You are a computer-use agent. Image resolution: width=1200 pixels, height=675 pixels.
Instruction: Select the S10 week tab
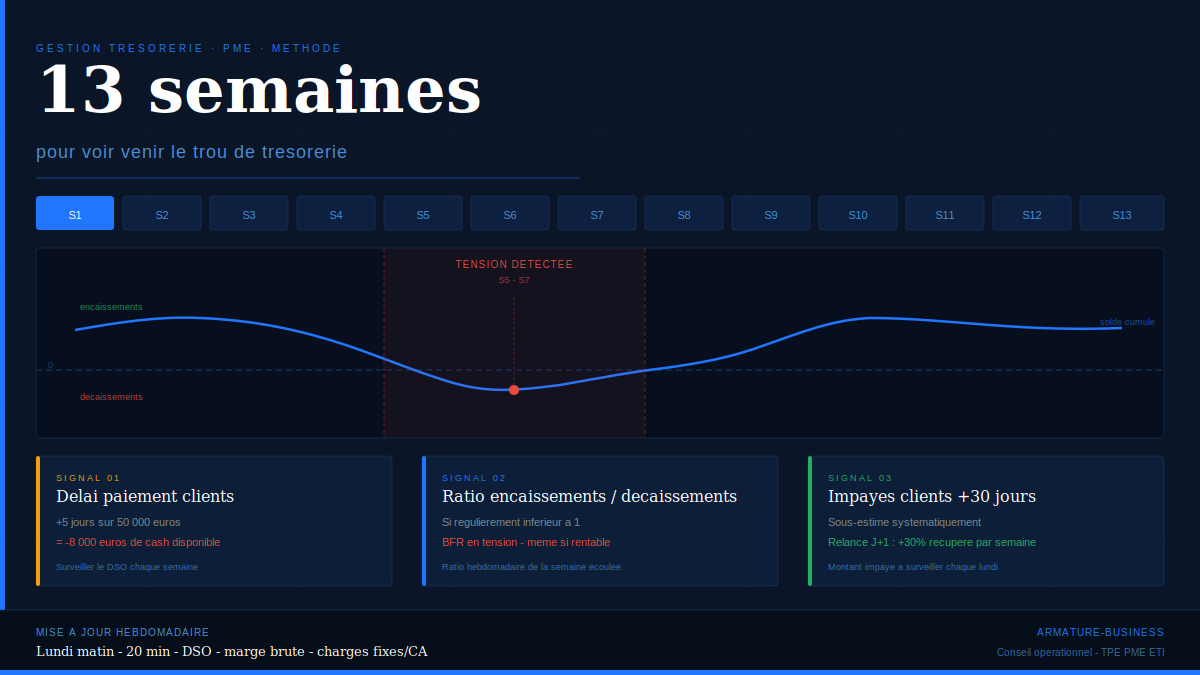pos(858,213)
